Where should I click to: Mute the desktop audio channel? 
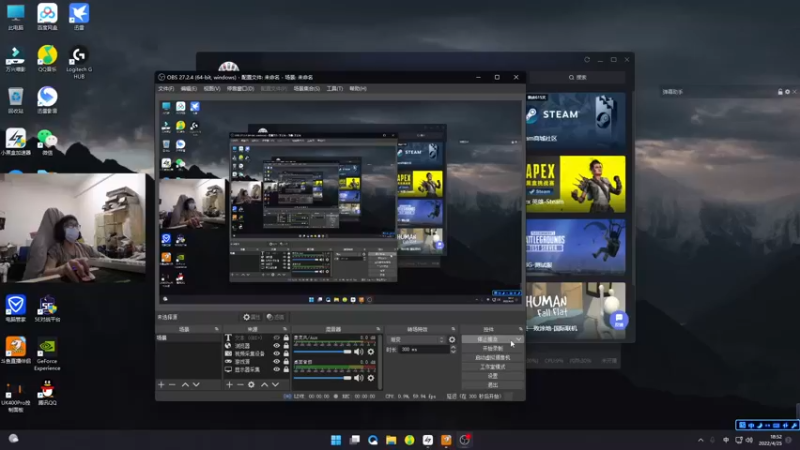[359, 378]
